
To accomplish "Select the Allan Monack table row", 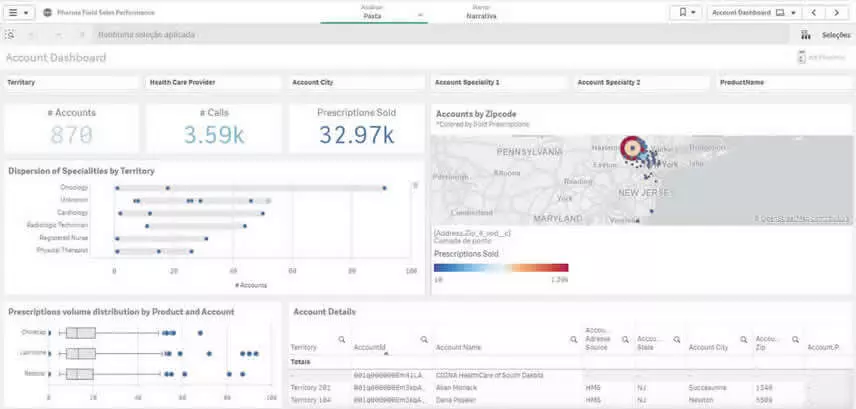I will pyautogui.click(x=460, y=386).
